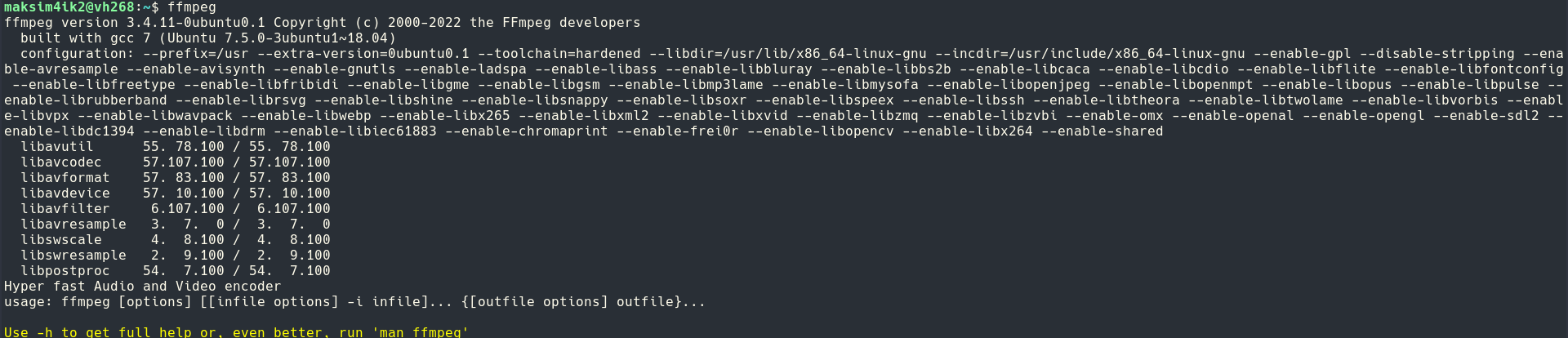Click the libswscale library row name
1568x338 pixels.
[61, 240]
